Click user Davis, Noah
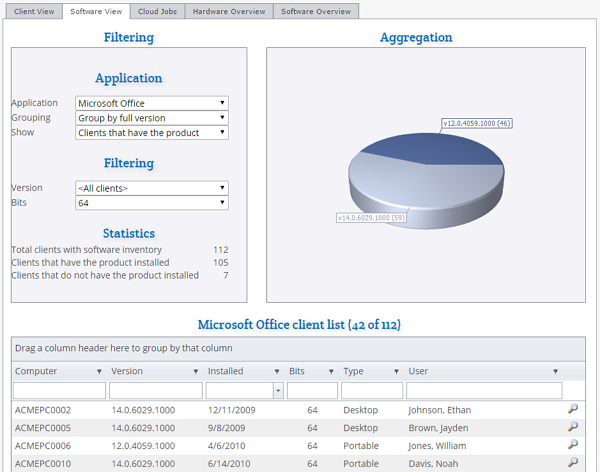The height and width of the screenshot is (472, 600). pos(433,464)
